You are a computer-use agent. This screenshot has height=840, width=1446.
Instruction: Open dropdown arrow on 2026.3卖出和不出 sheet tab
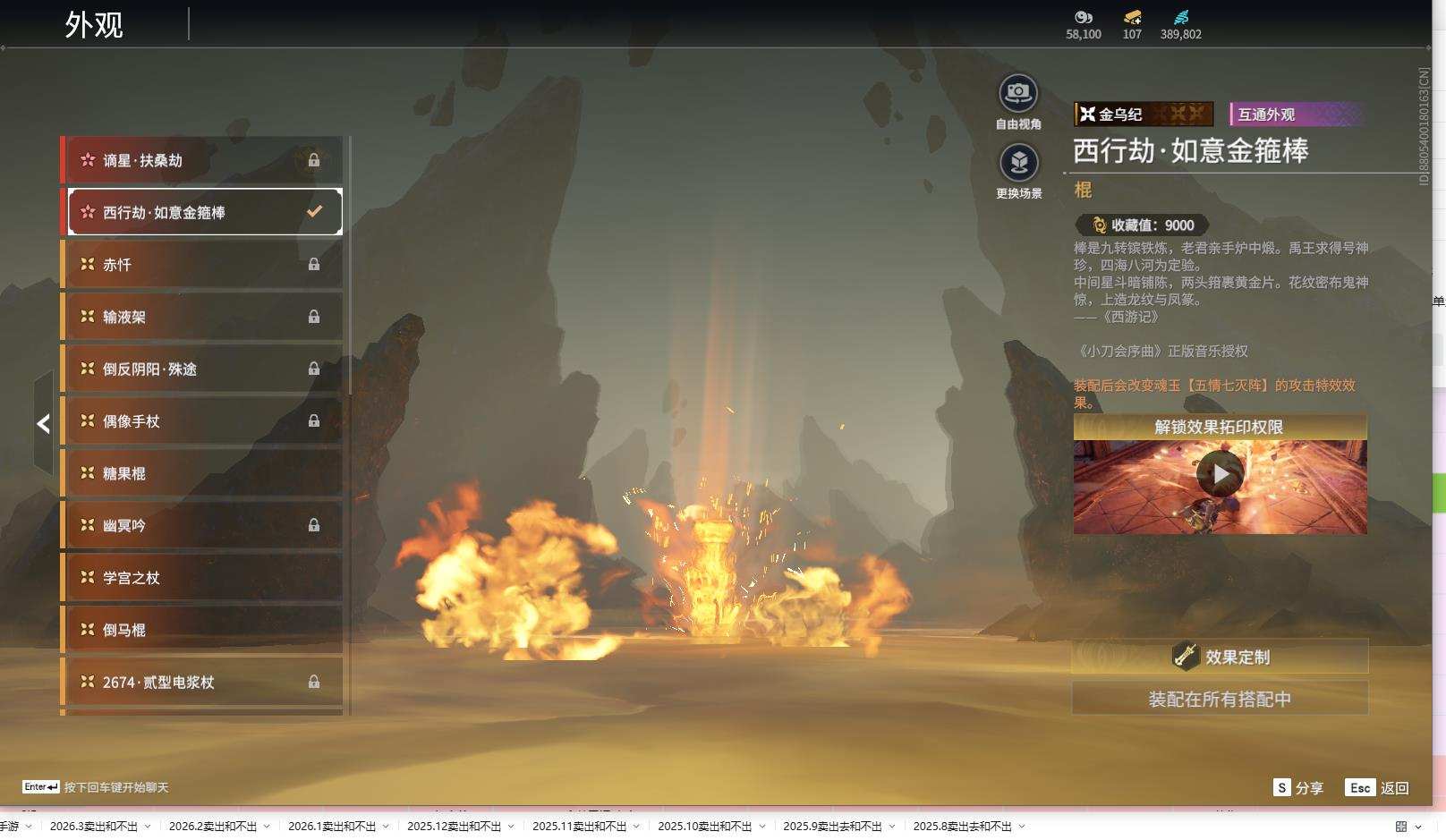[x=148, y=827]
